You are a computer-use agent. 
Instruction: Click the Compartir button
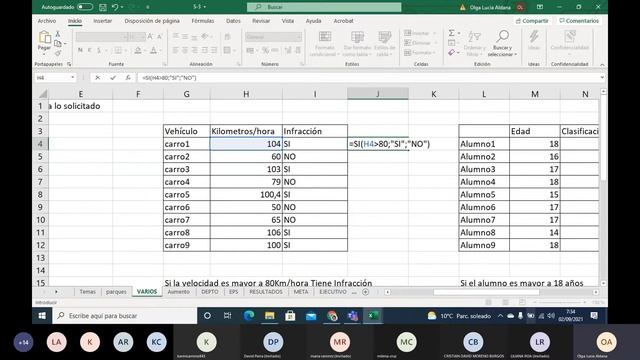click(532, 21)
